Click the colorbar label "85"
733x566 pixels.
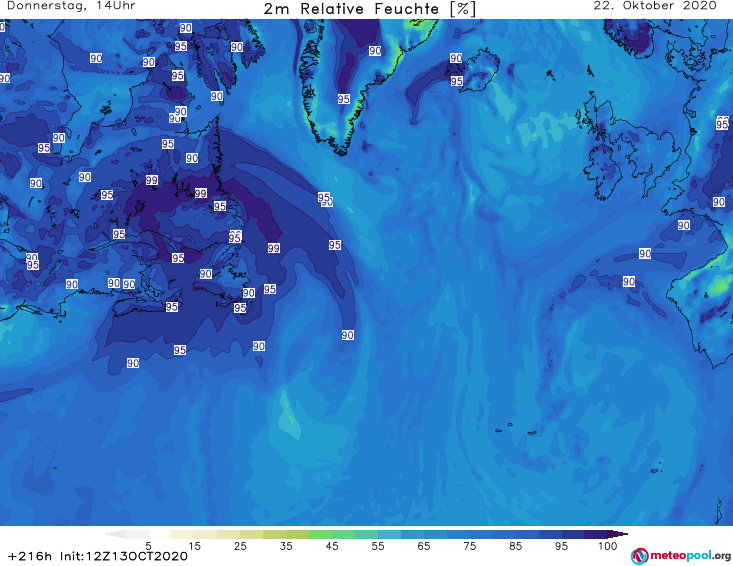pyautogui.click(x=515, y=546)
